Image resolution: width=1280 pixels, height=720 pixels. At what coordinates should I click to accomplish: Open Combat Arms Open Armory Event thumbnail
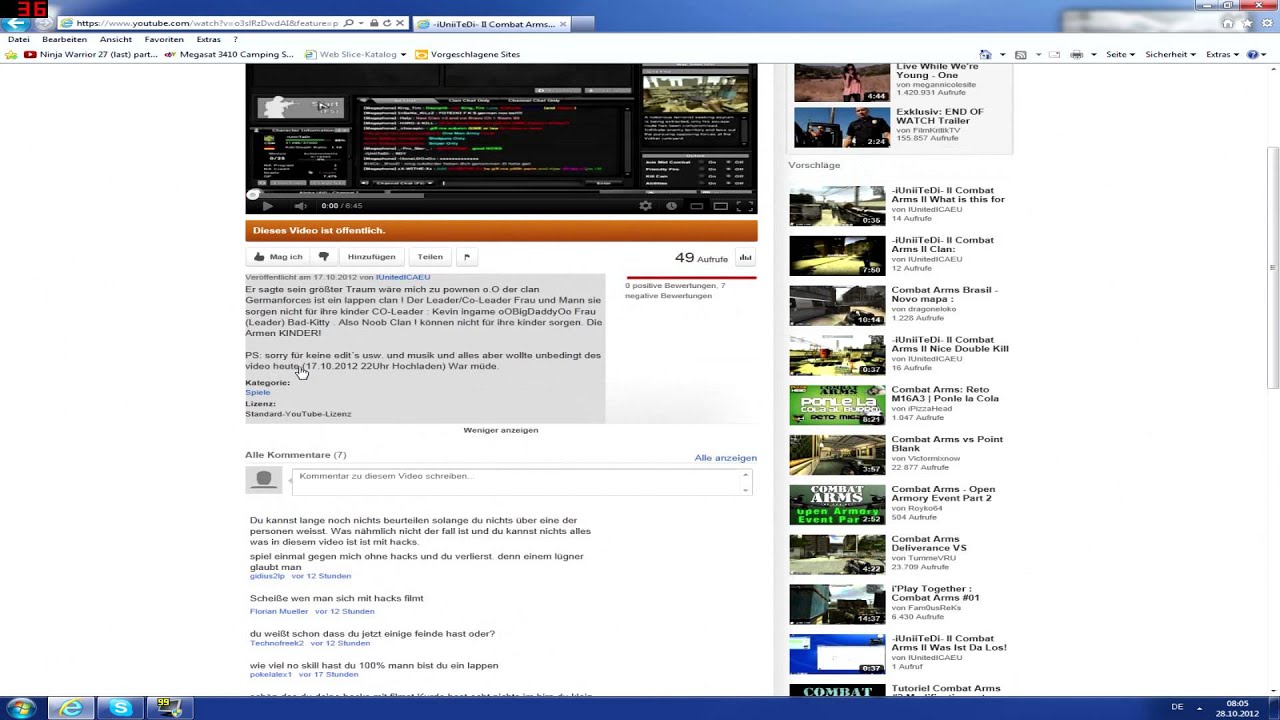837,505
